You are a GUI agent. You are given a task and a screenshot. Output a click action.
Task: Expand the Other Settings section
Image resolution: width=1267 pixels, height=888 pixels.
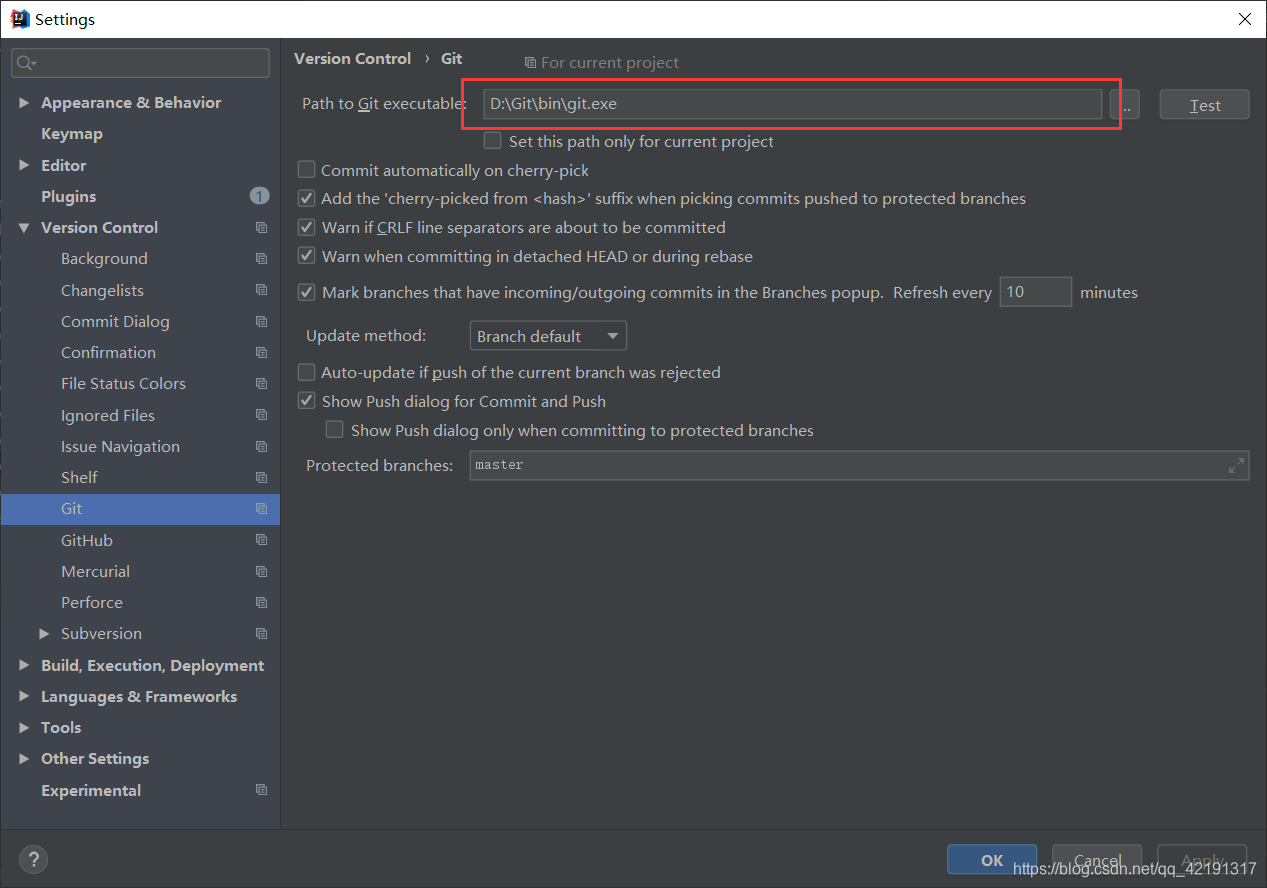tap(24, 759)
